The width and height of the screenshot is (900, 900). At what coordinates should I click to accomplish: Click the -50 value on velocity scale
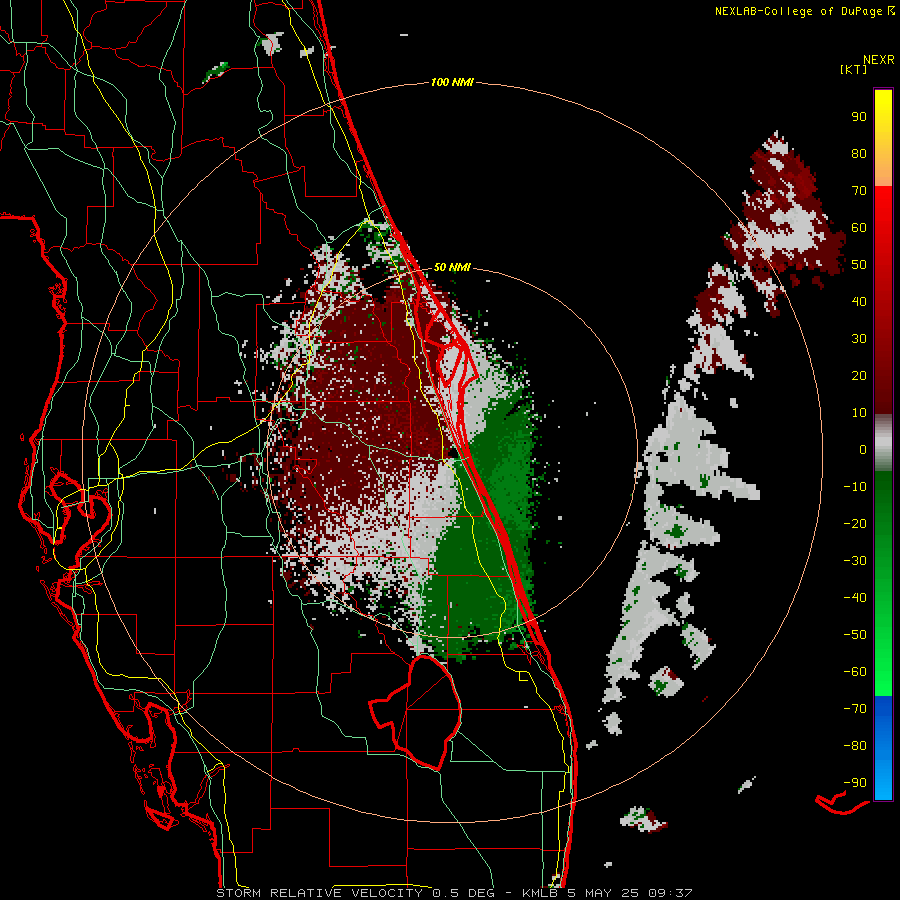(855, 635)
